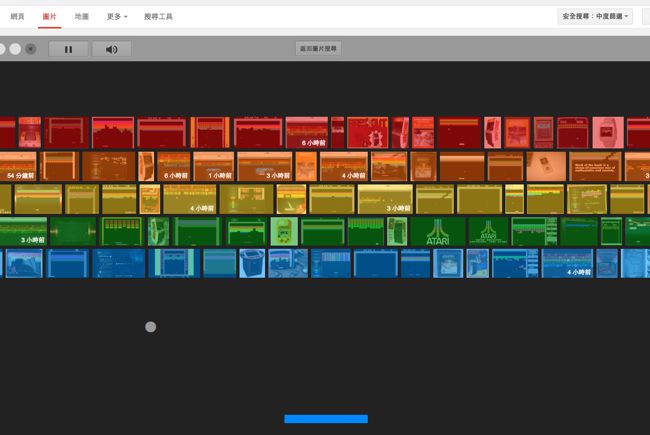650x435 pixels.
Task: Click the pink wristwatch brick in red row
Action: coord(608,132)
